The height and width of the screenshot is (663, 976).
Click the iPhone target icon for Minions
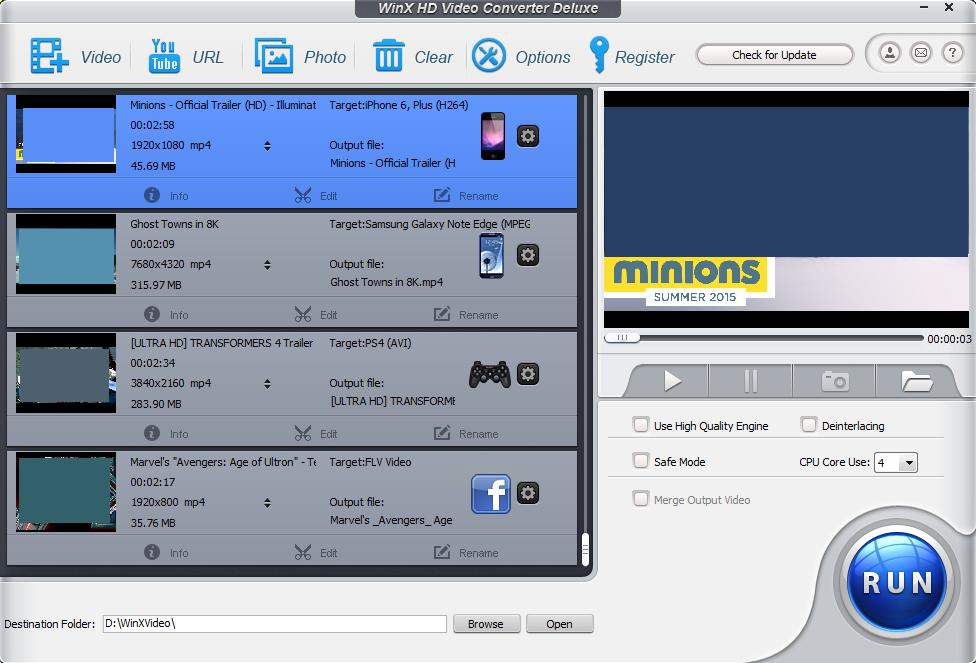tap(493, 136)
